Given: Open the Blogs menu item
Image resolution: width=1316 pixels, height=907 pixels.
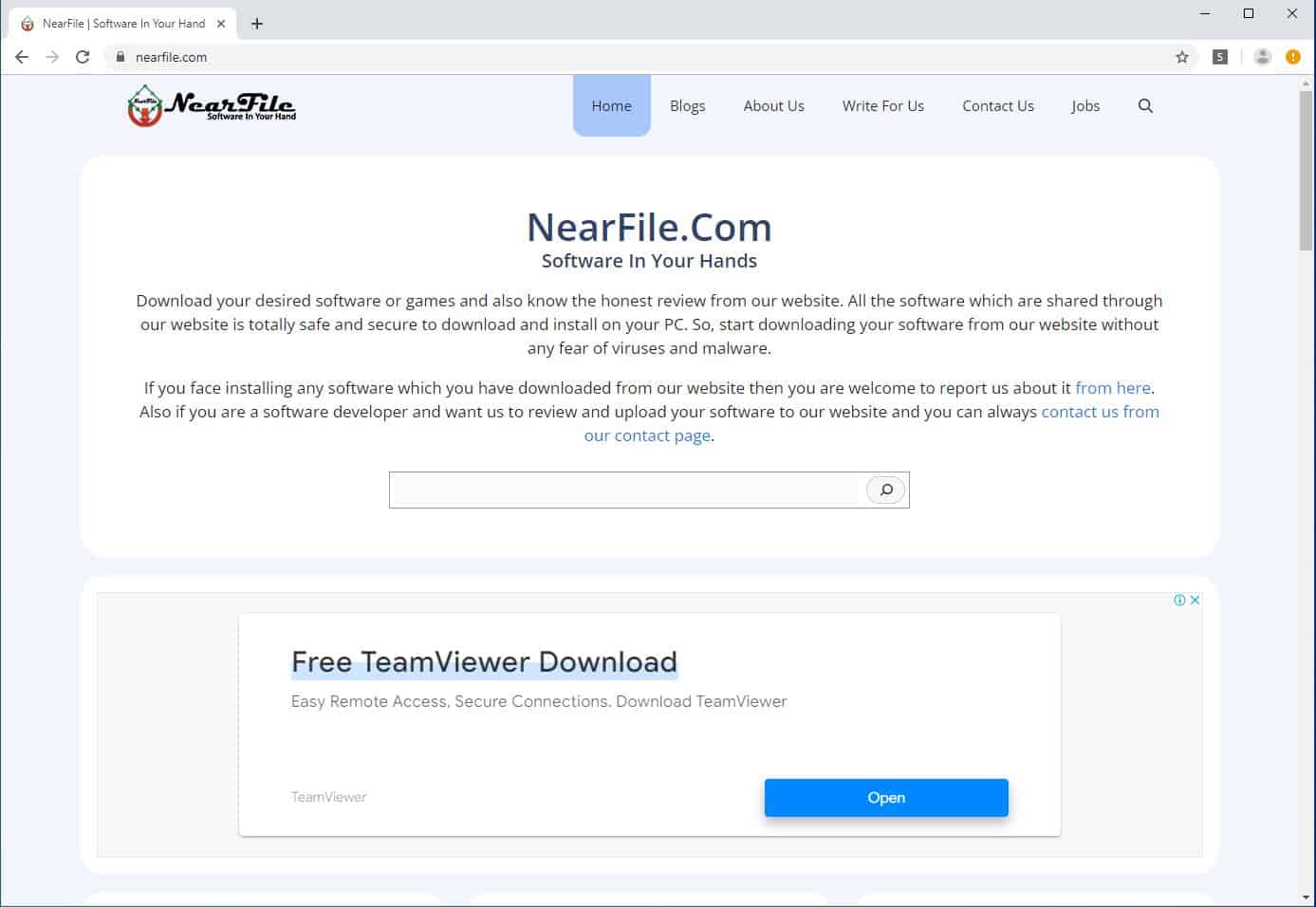Looking at the screenshot, I should point(688,105).
